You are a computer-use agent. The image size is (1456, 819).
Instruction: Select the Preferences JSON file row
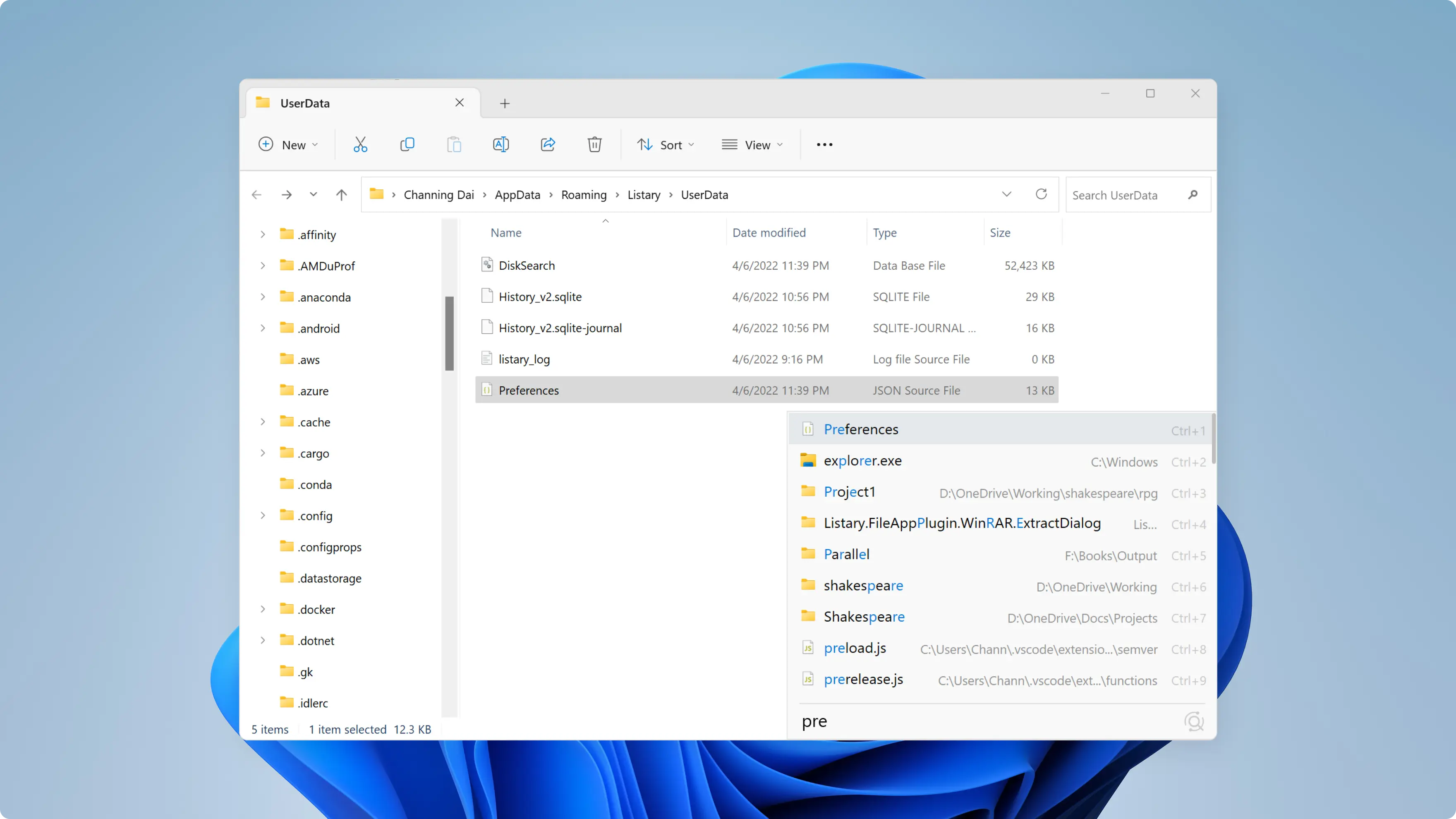point(766,390)
